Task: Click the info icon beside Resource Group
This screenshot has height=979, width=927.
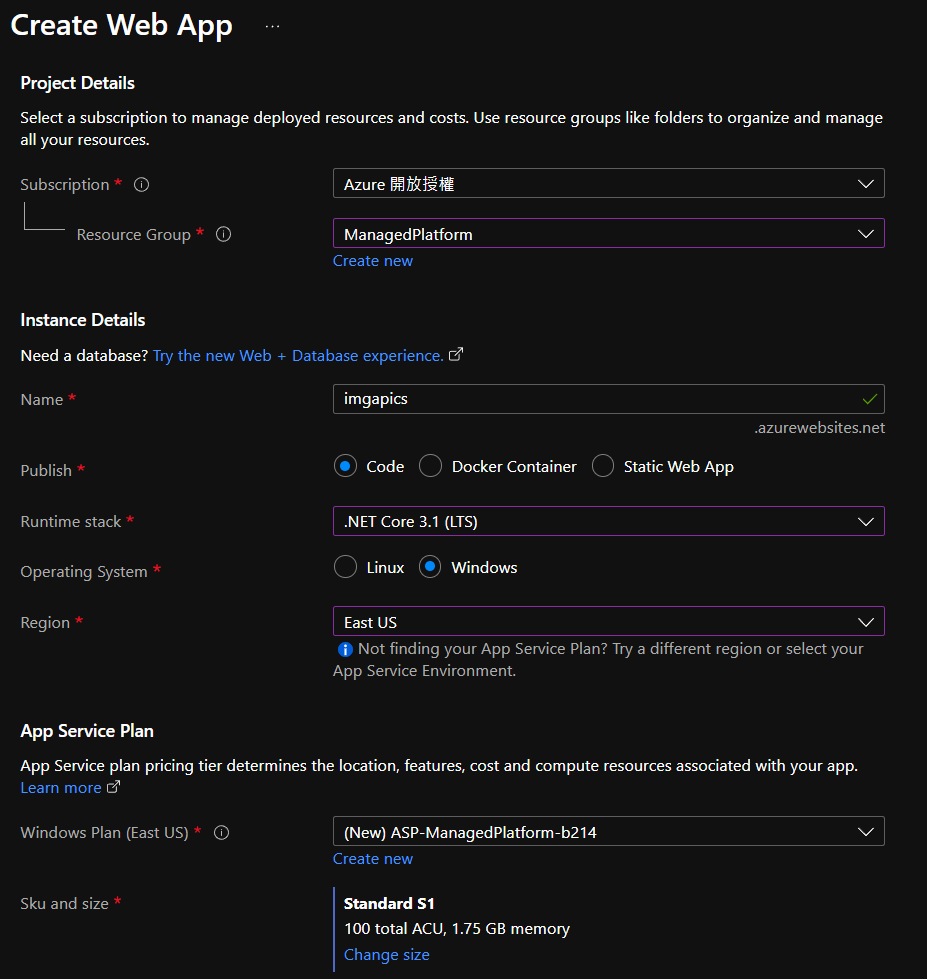Action: [x=224, y=234]
